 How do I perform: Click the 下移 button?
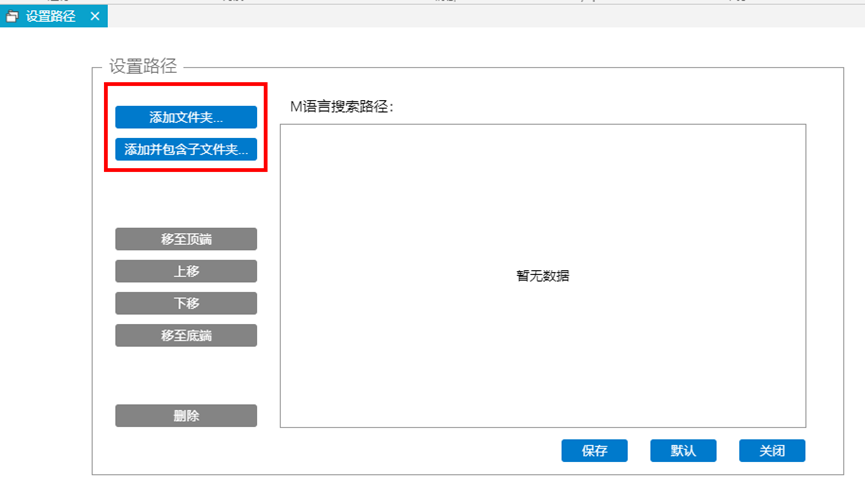(x=186, y=303)
